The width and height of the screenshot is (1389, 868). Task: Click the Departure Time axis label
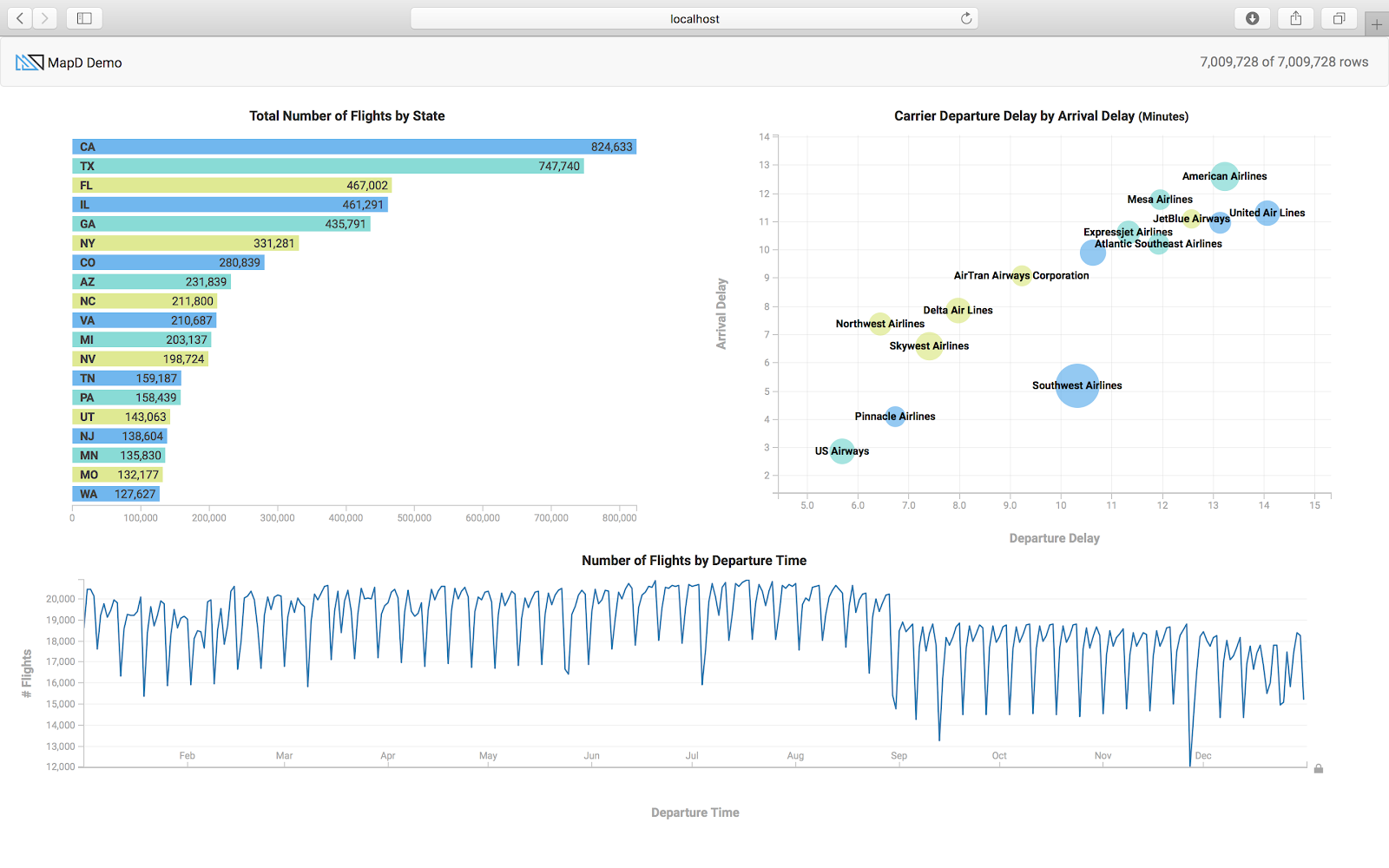pyautogui.click(x=695, y=812)
